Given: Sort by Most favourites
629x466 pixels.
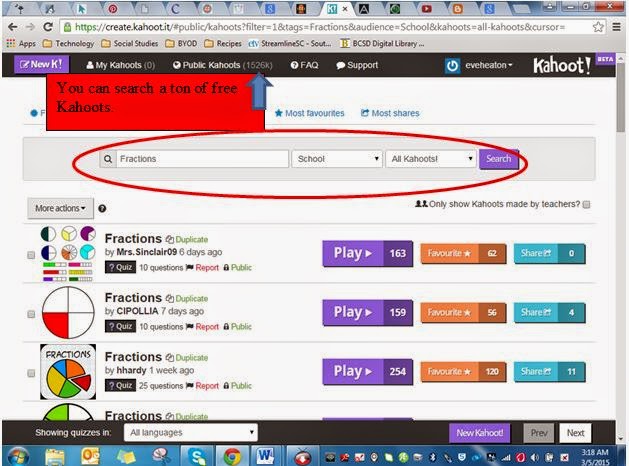Looking at the screenshot, I should point(309,113).
